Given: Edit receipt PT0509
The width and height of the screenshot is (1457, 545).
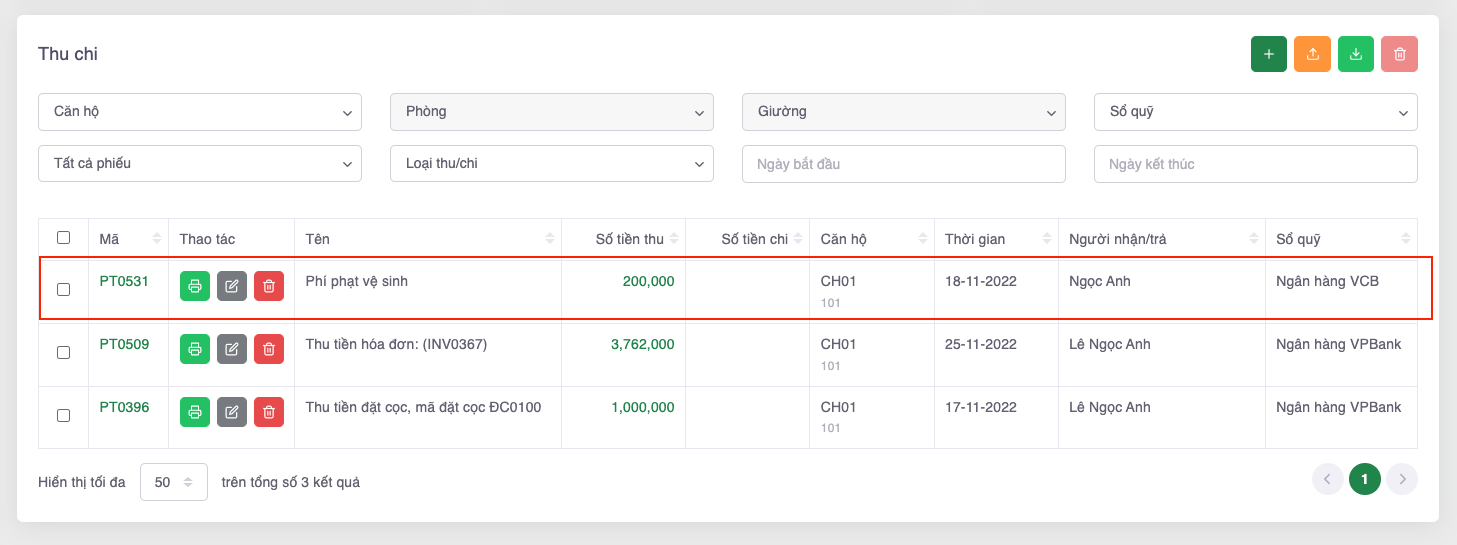Looking at the screenshot, I should tap(232, 349).
